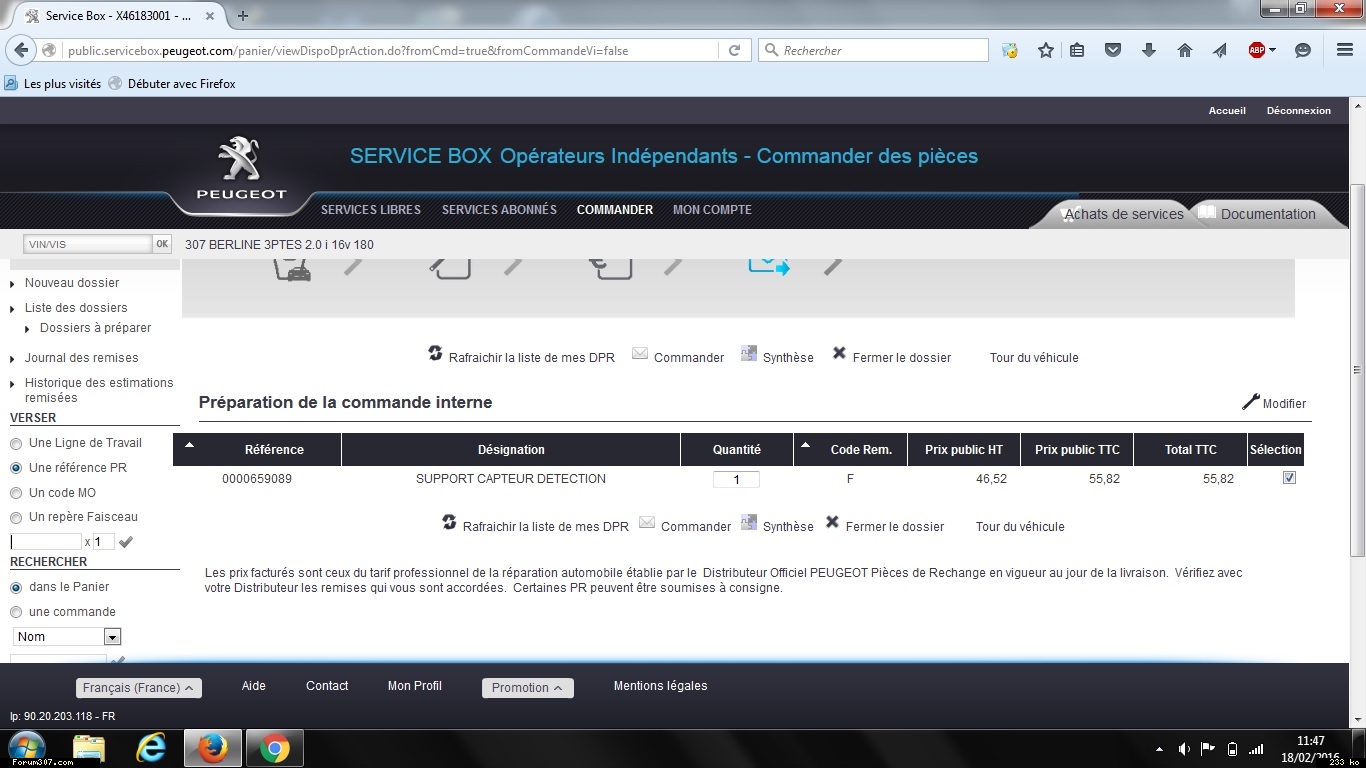Click the Pocket save icon

point(1113,50)
